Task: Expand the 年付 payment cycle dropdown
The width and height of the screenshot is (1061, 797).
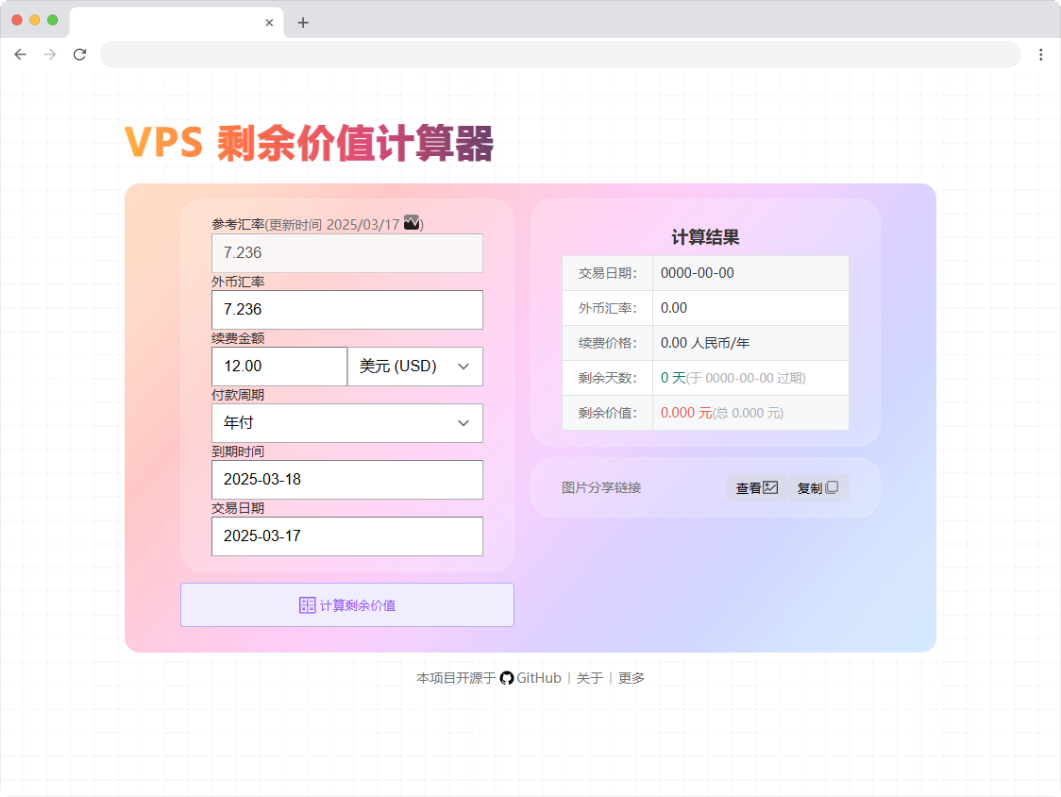Action: click(x=347, y=423)
